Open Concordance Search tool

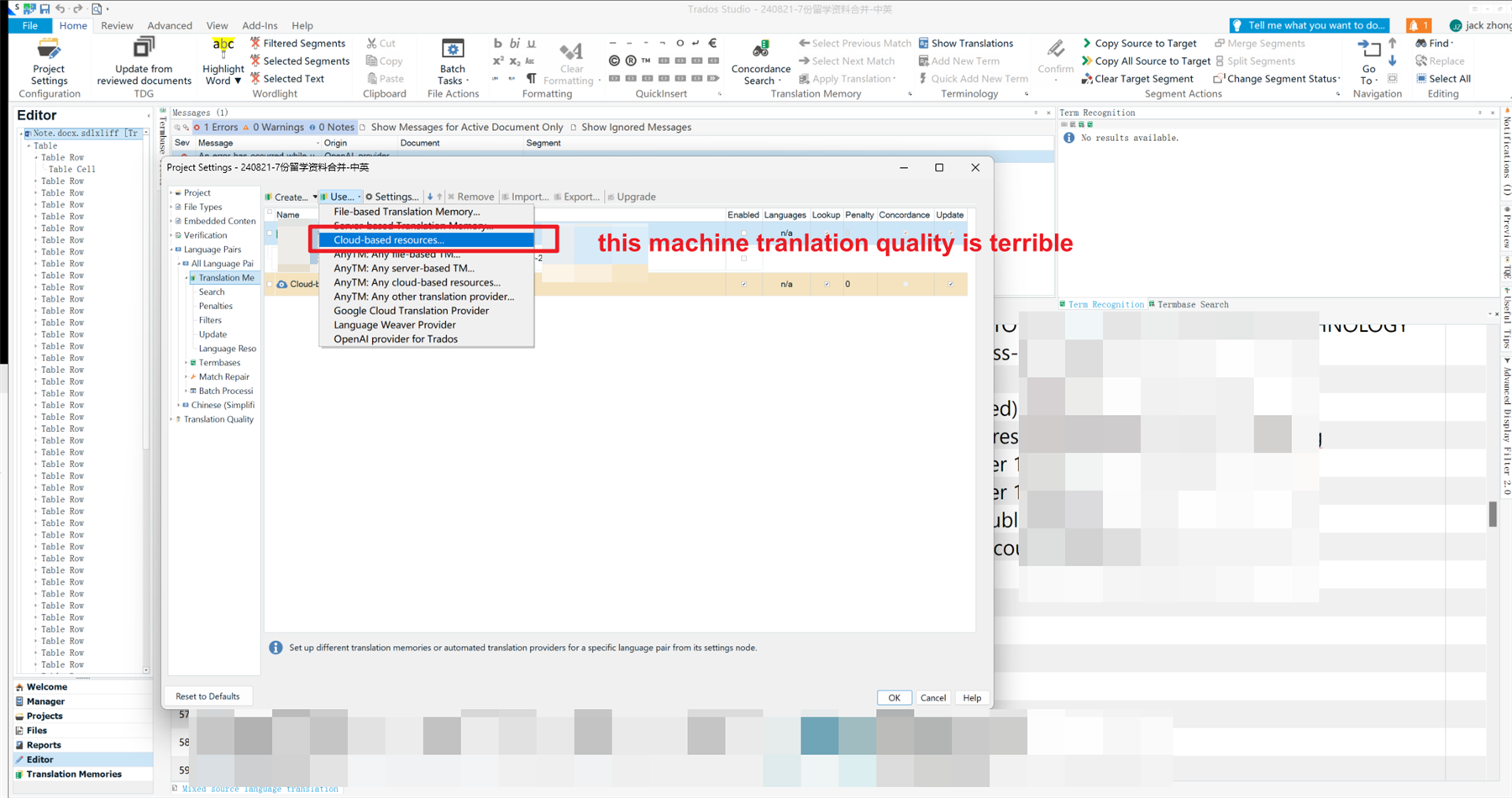tap(761, 61)
